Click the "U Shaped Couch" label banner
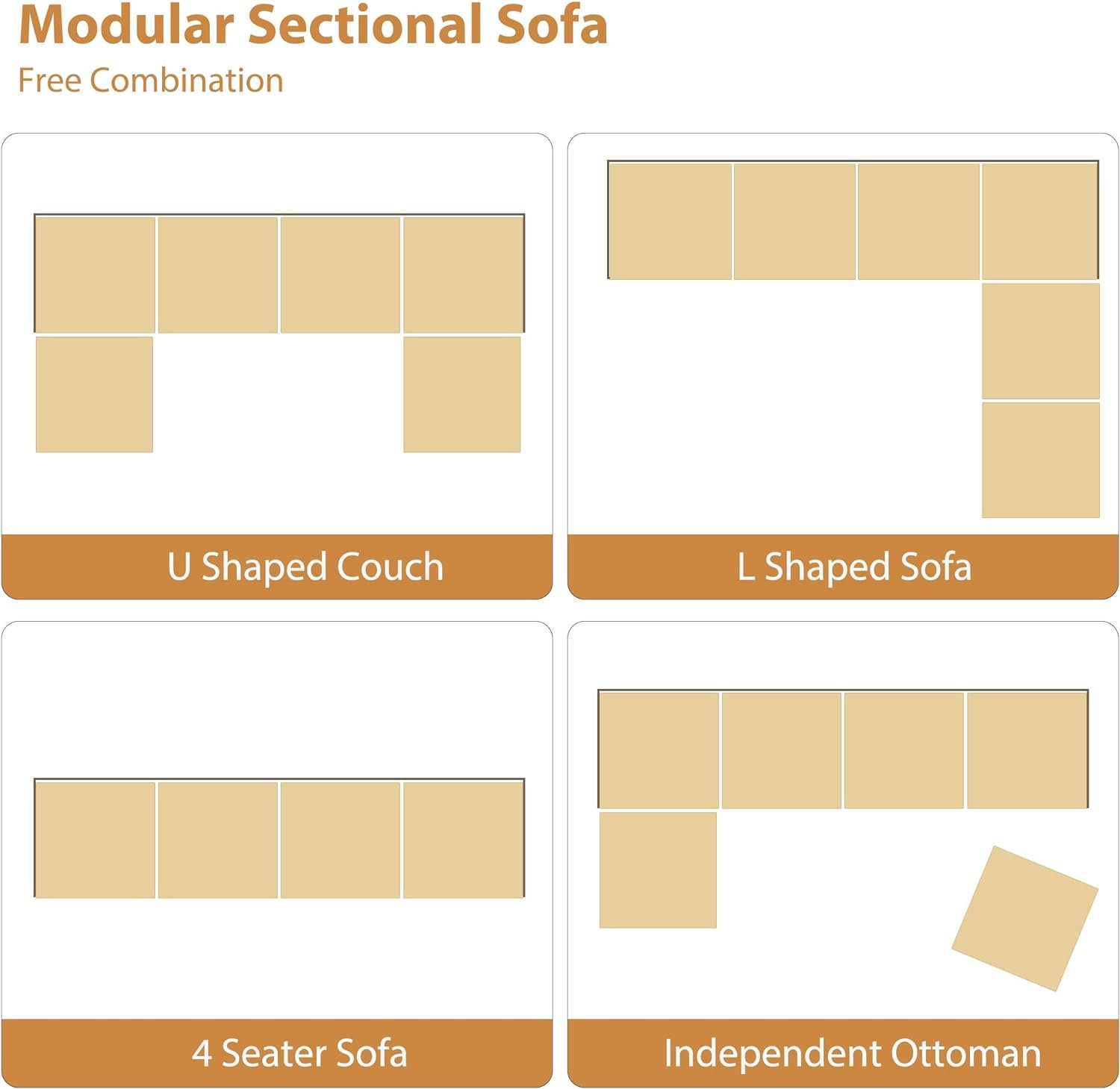The height and width of the screenshot is (1089, 1120). click(x=305, y=567)
